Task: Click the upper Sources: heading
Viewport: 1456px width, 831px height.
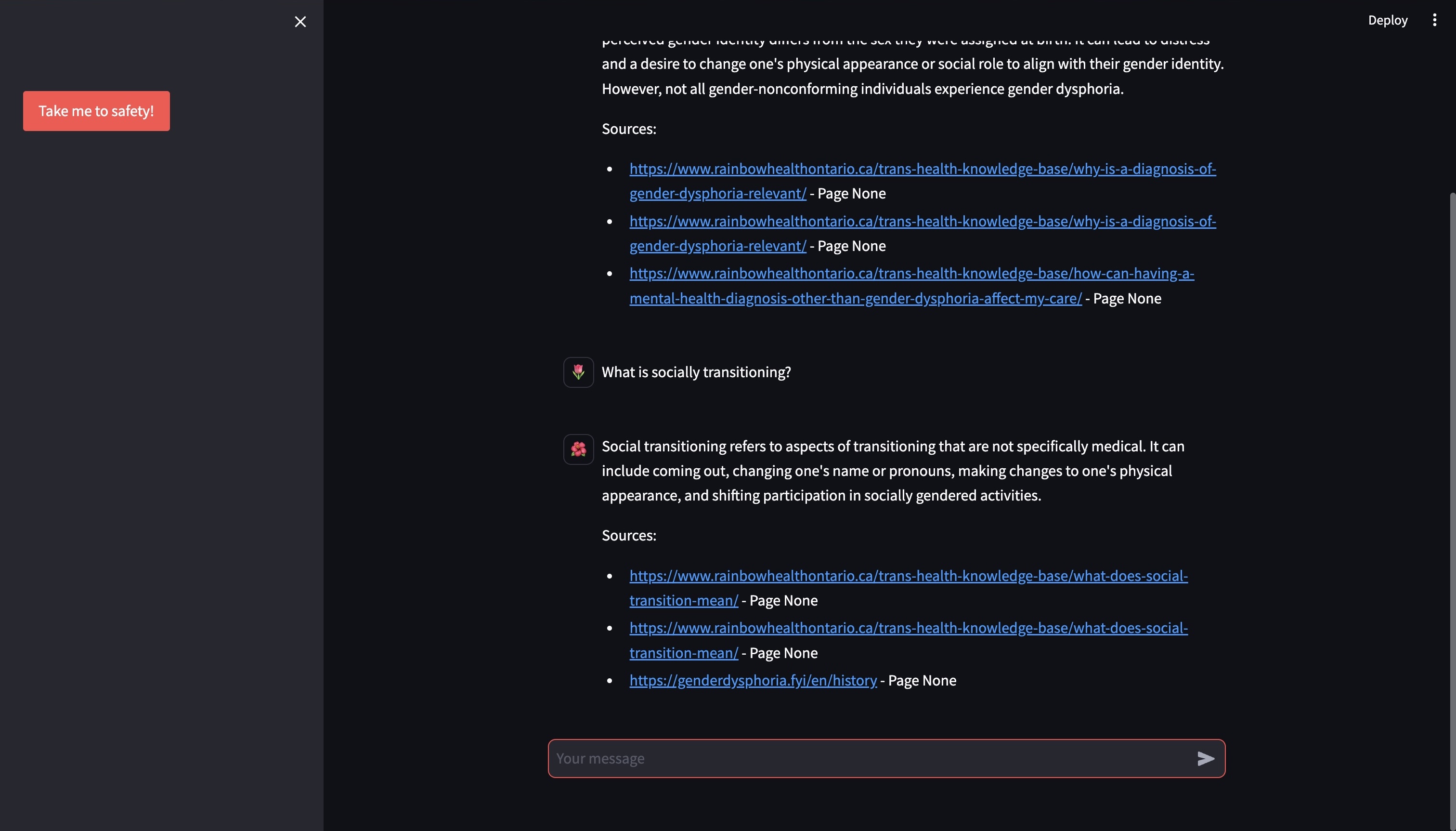Action: coord(628,129)
